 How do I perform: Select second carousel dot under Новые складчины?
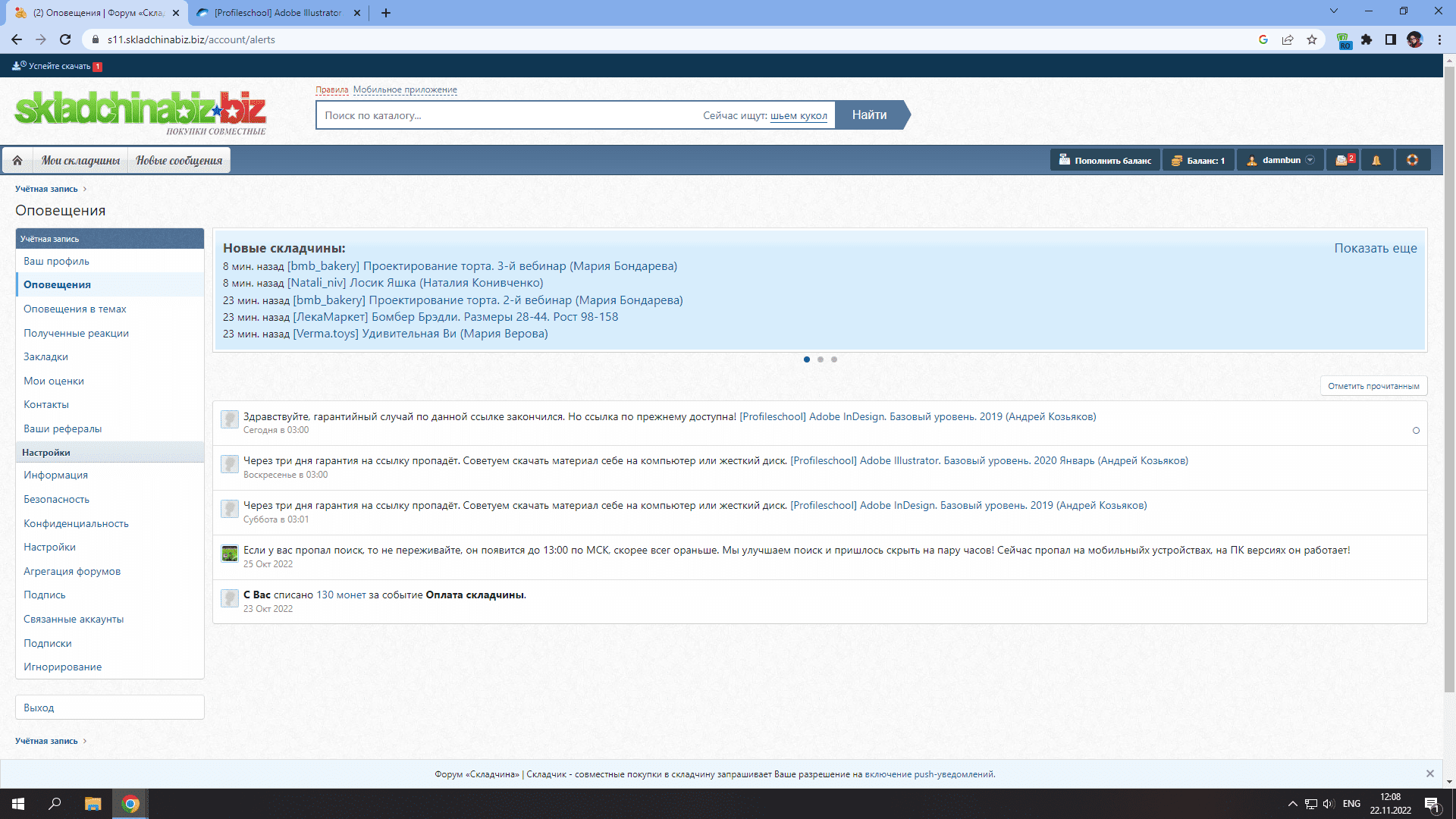(x=821, y=359)
